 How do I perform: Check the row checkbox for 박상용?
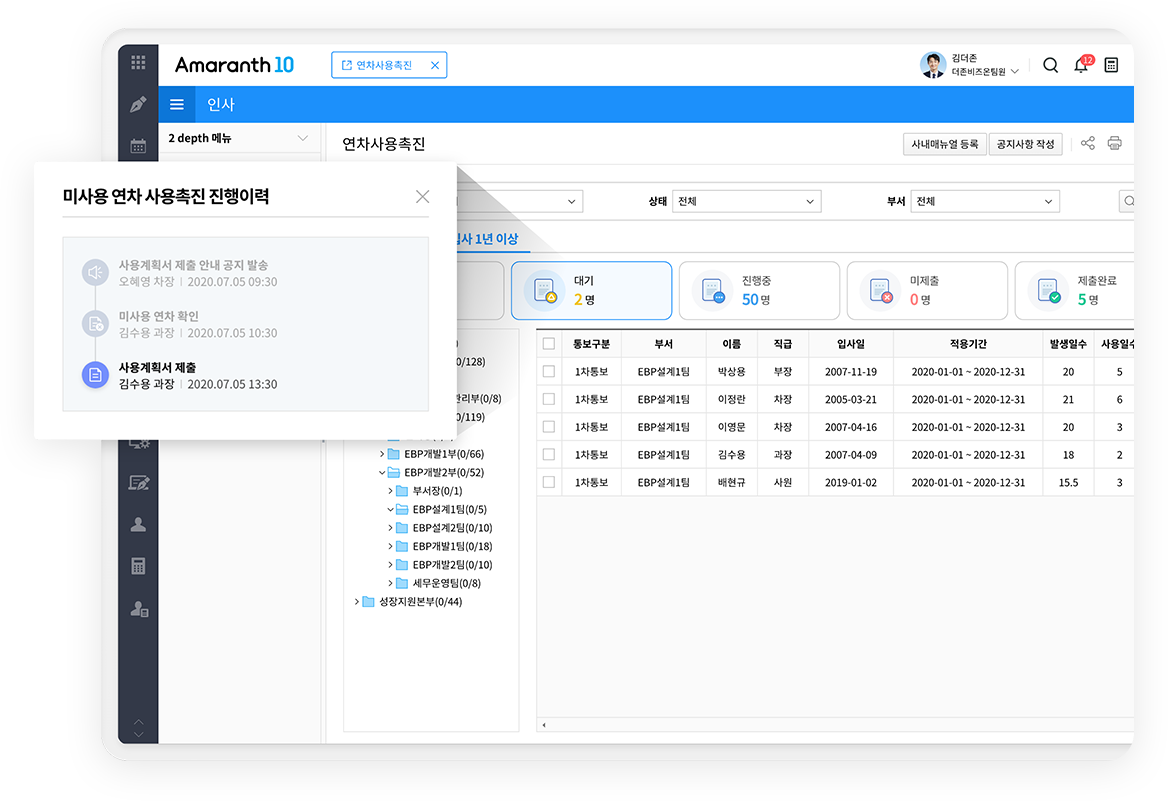pyautogui.click(x=549, y=371)
